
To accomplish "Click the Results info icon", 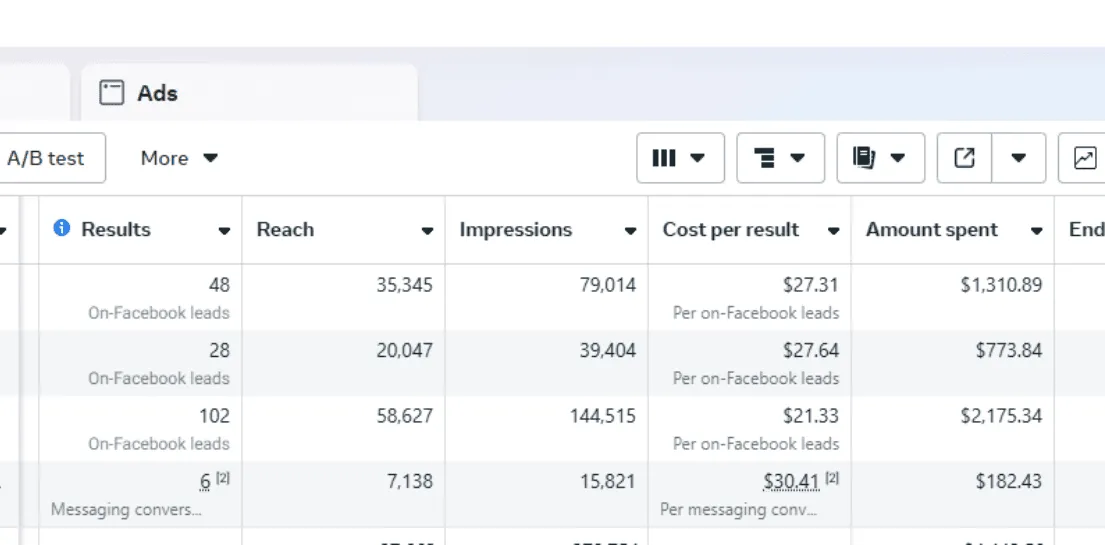I will point(62,228).
